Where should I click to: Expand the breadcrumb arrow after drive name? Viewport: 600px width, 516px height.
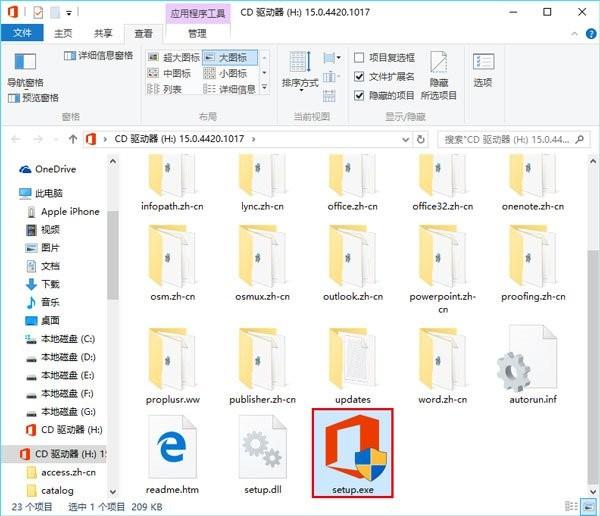click(254, 139)
